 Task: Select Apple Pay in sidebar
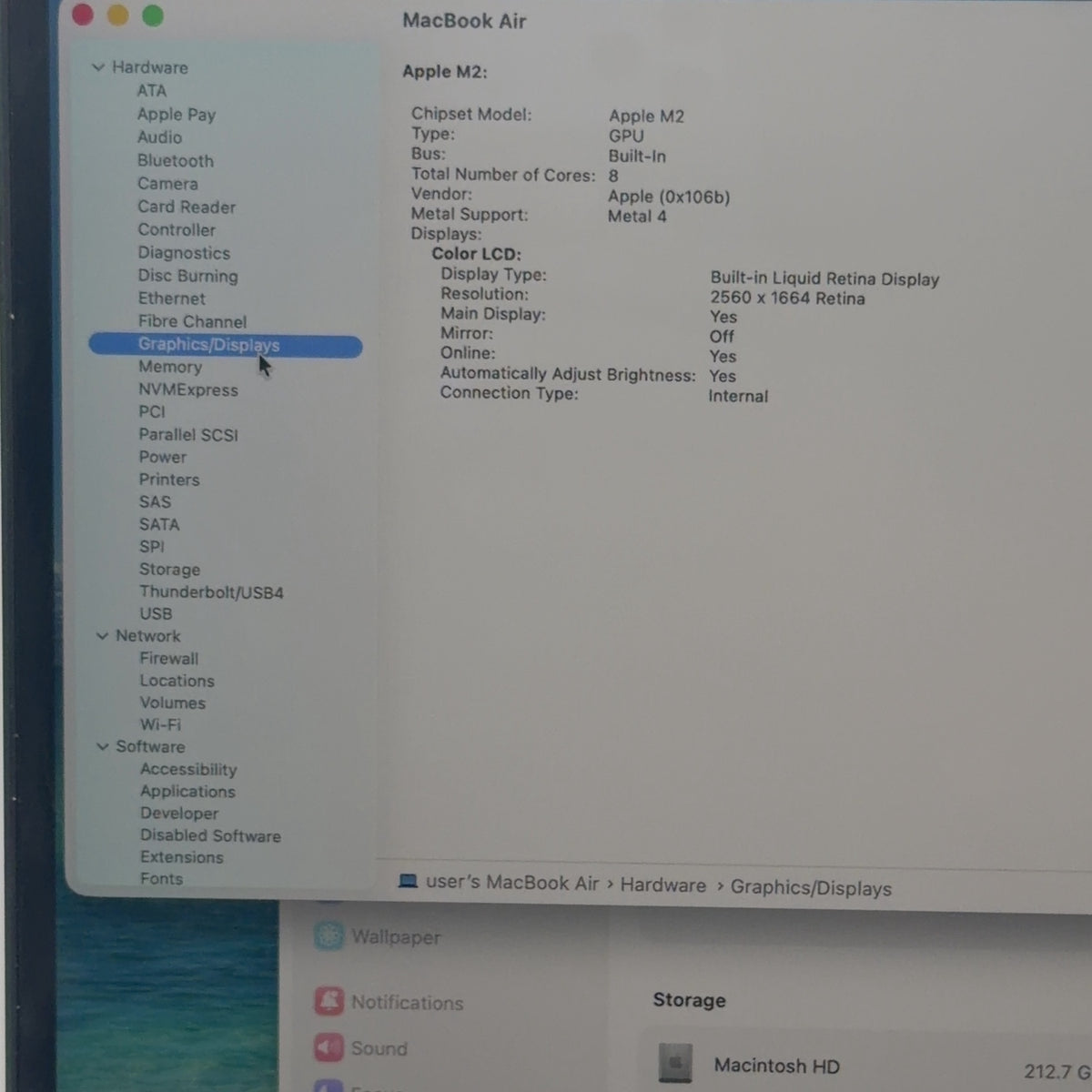(177, 115)
